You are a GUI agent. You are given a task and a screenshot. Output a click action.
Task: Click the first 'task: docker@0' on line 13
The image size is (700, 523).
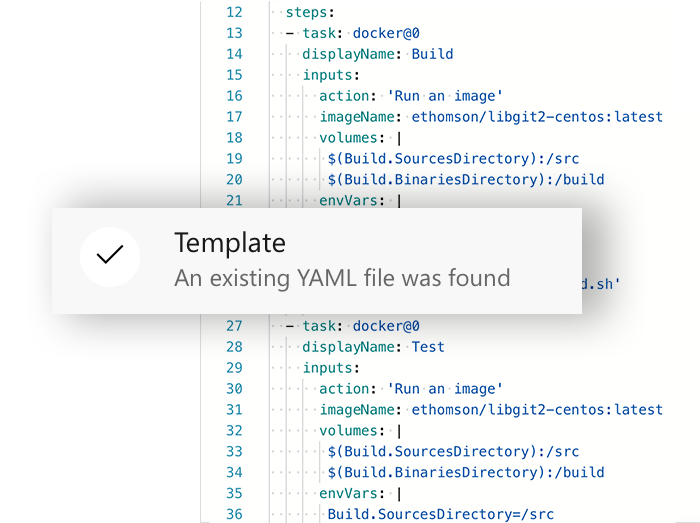click(361, 33)
